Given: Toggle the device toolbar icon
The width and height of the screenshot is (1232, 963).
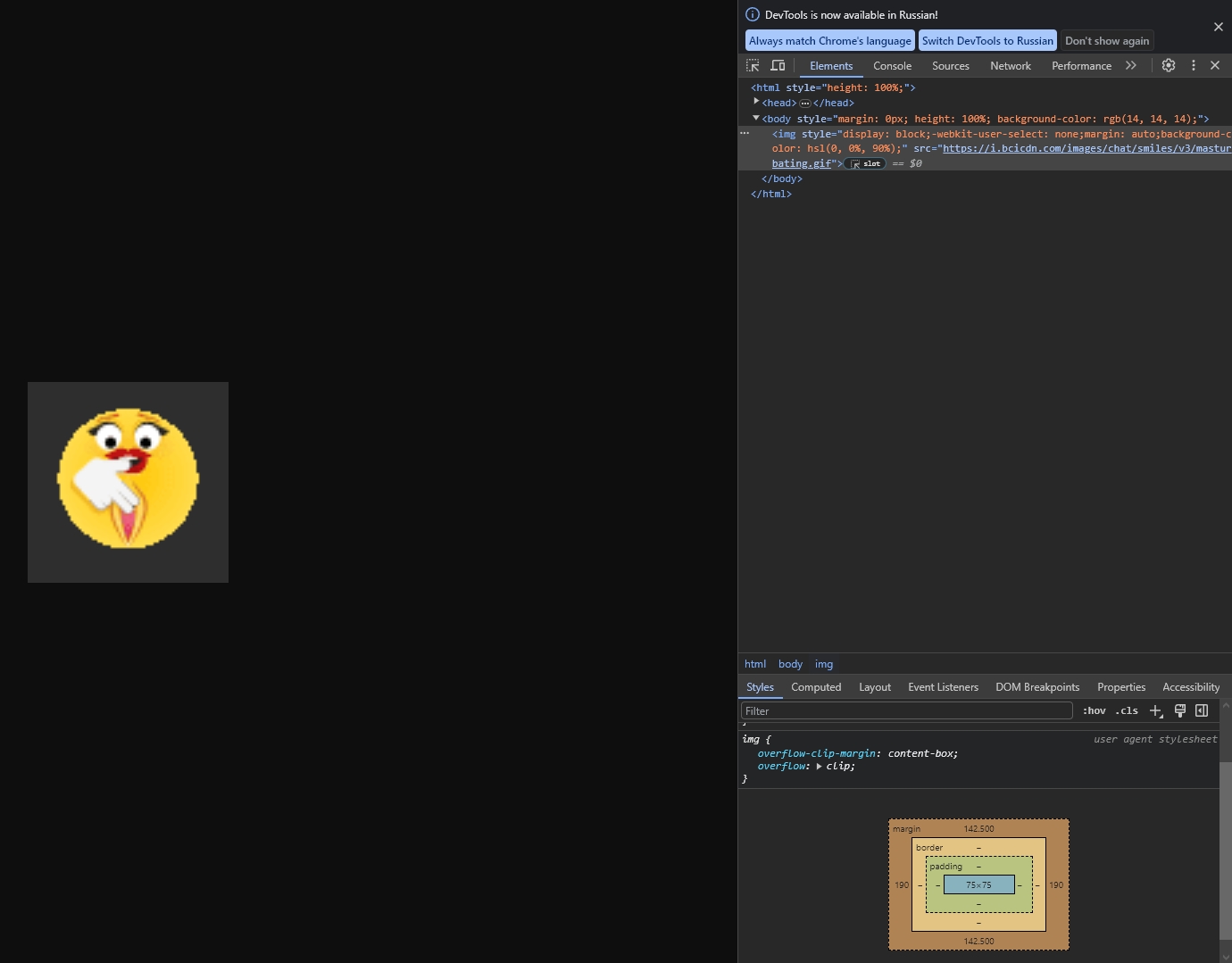Looking at the screenshot, I should point(778,65).
